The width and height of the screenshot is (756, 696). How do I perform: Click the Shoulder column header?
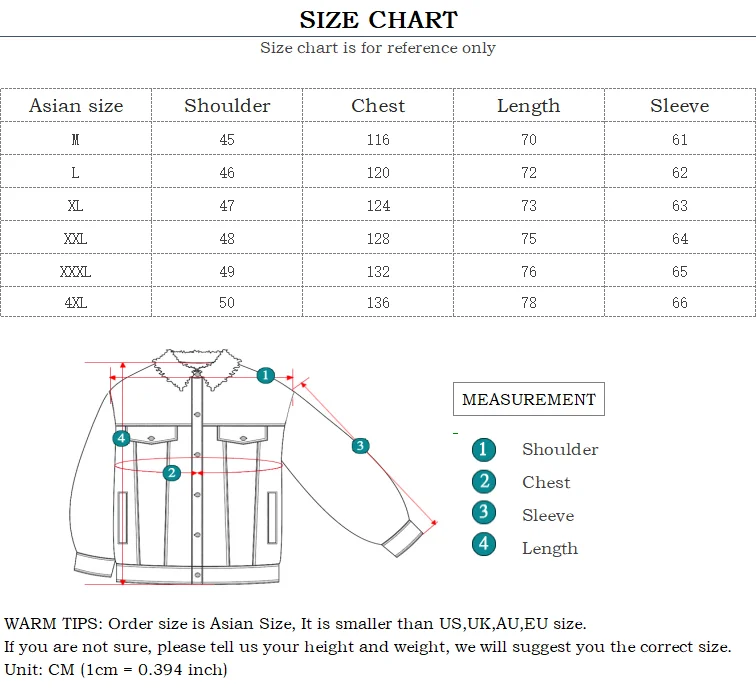tap(227, 106)
